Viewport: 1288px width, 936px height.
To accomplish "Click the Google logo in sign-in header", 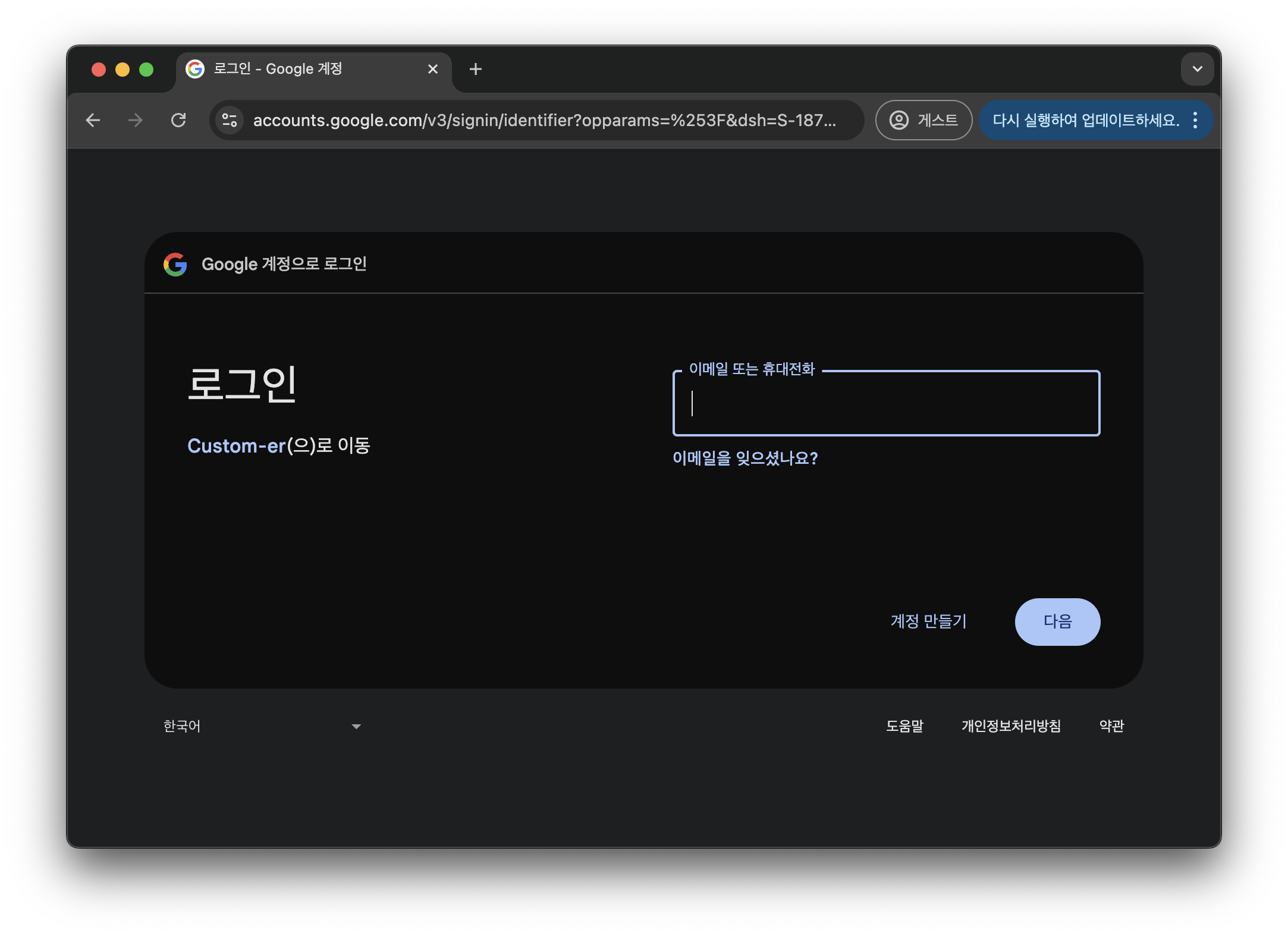I will tap(175, 265).
